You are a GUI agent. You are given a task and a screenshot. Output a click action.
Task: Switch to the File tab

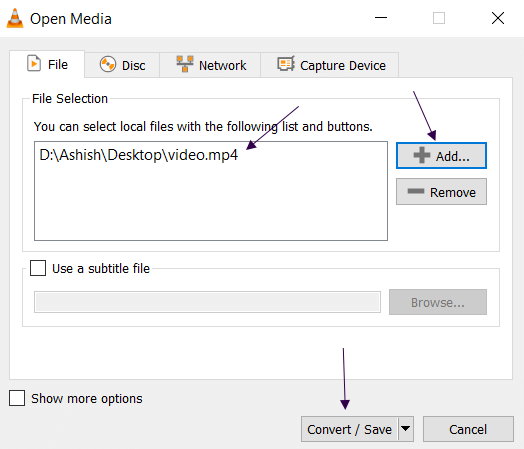click(47, 64)
